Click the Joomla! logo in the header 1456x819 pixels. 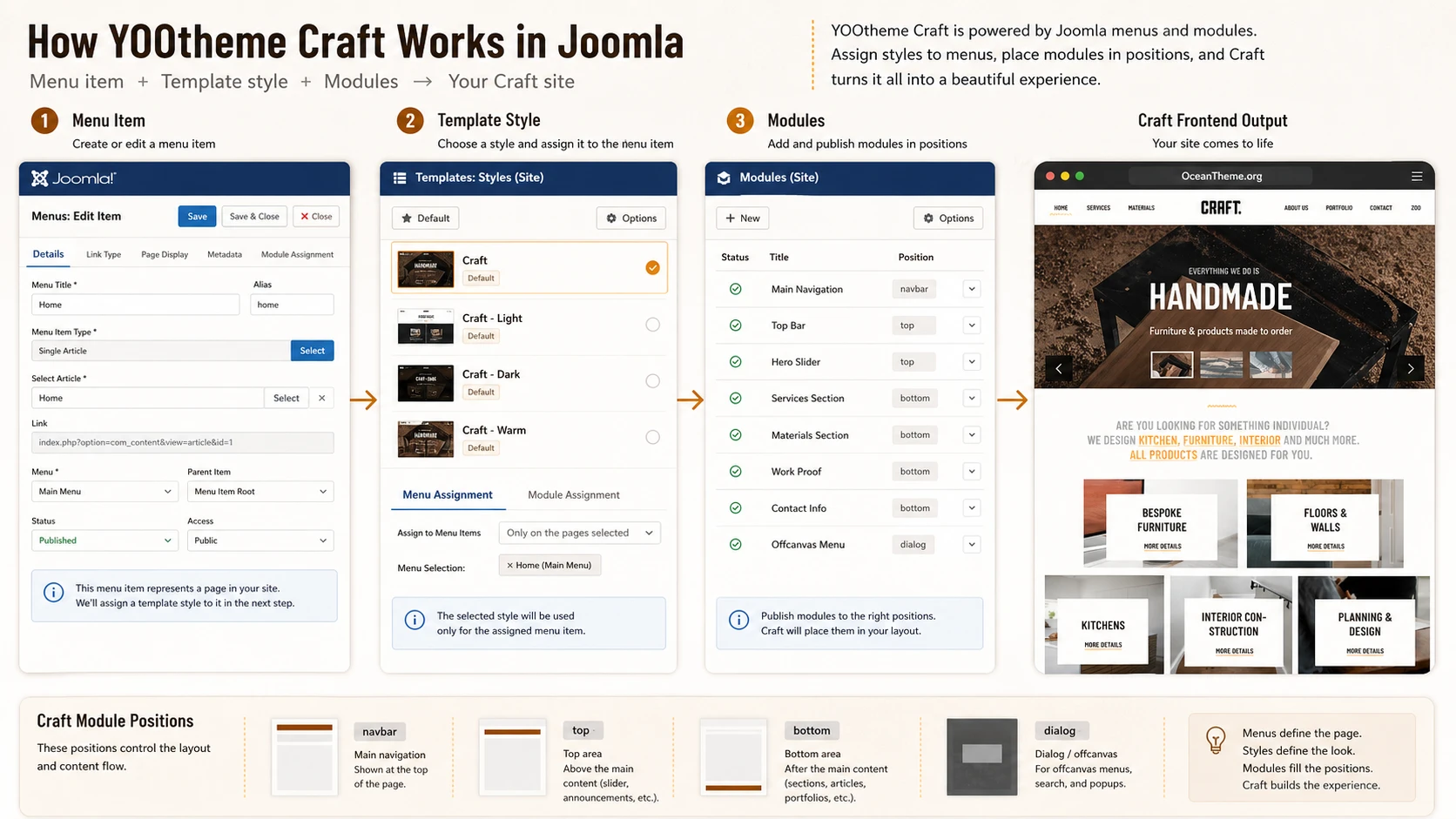[73, 178]
